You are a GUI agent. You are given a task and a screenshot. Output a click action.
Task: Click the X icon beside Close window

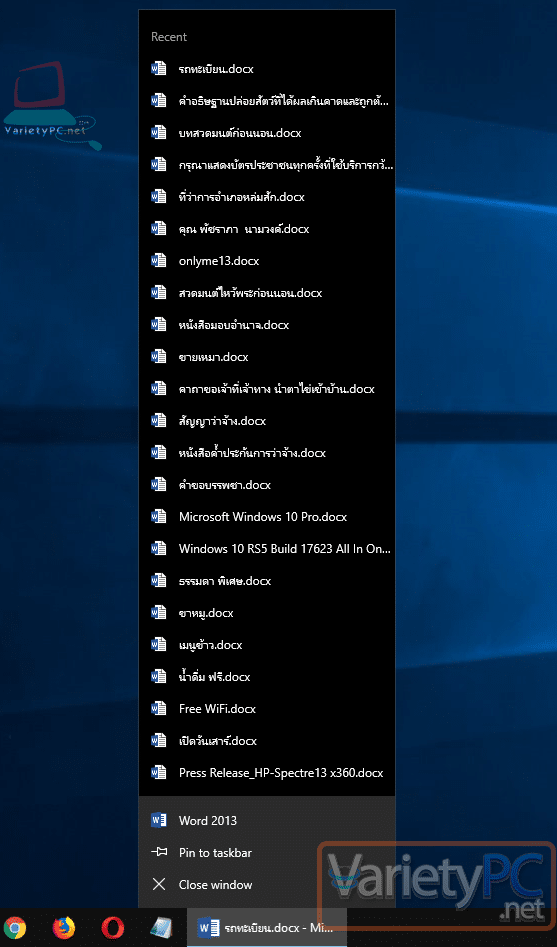click(x=159, y=885)
